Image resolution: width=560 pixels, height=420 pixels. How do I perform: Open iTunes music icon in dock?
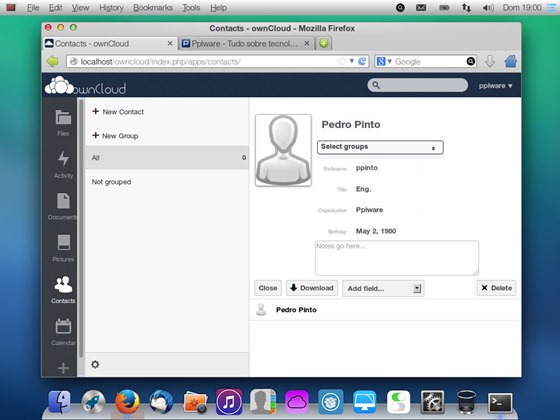point(229,402)
